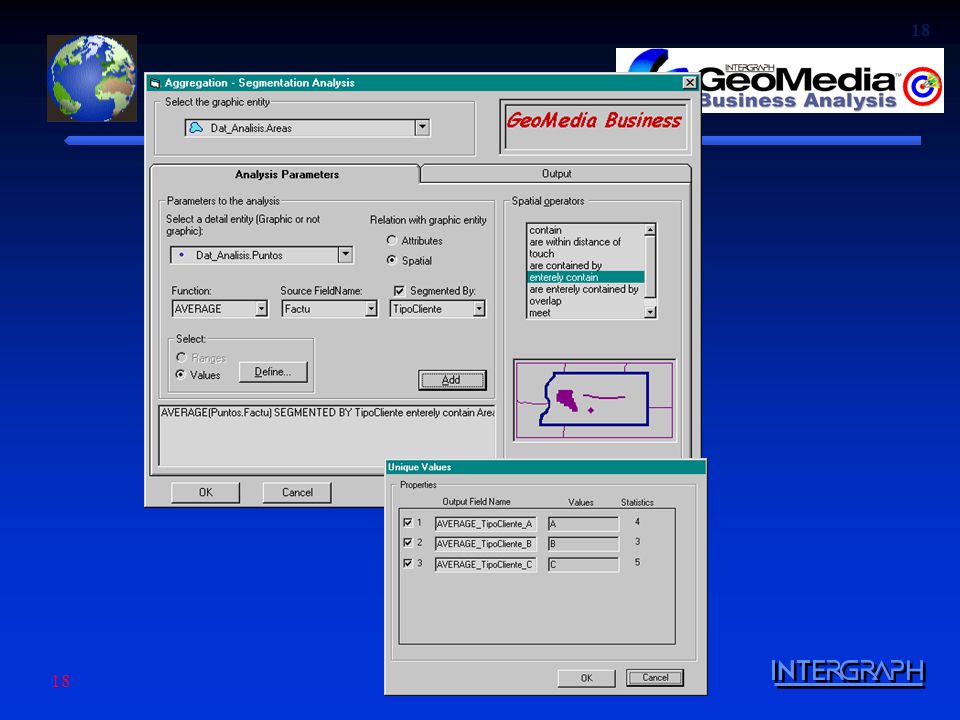The width and height of the screenshot is (960, 720).
Task: Toggle the Segmented By checkbox
Action: pos(399,291)
